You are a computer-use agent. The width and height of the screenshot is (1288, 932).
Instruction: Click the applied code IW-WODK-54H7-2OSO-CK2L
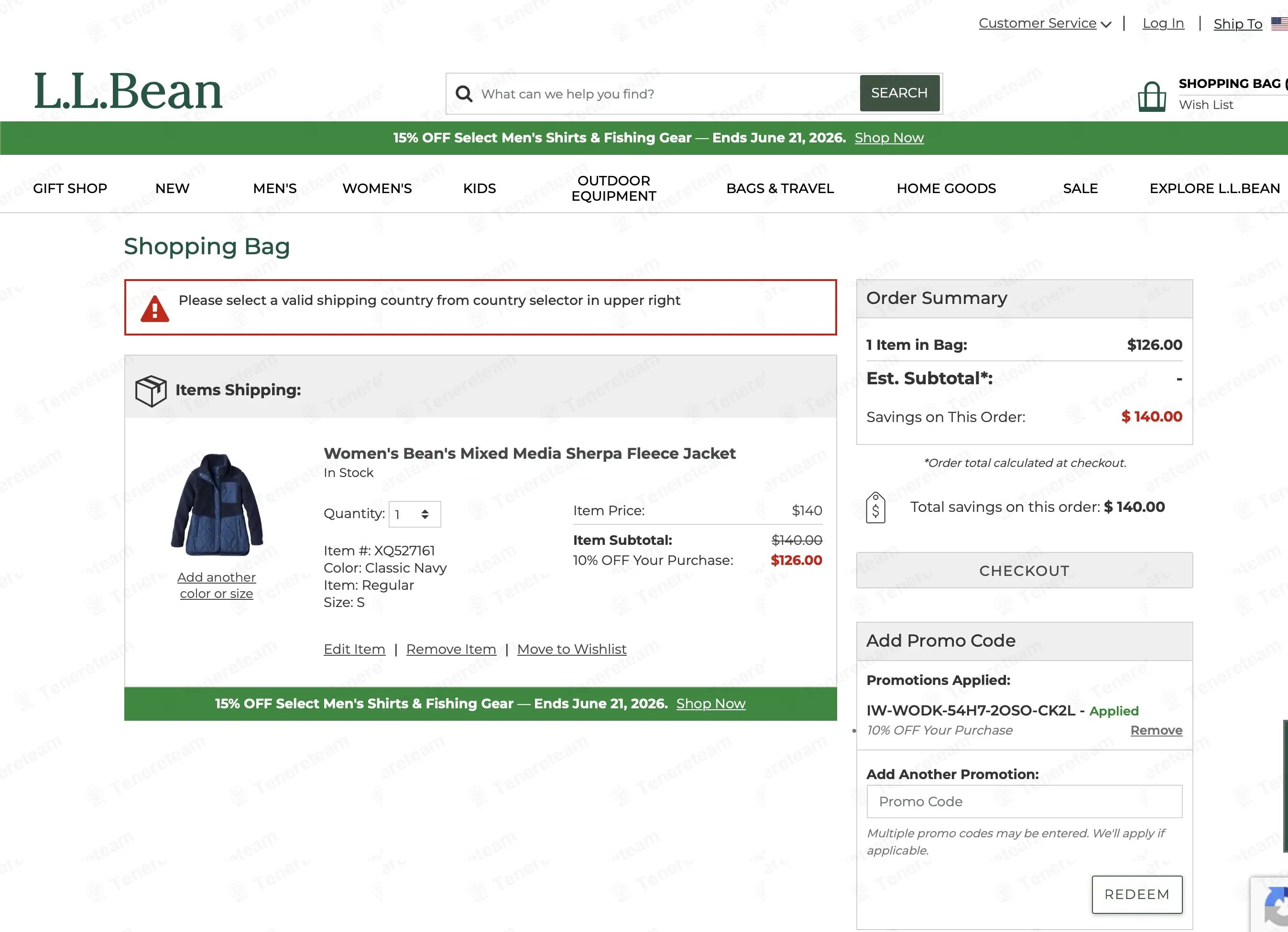coord(971,711)
